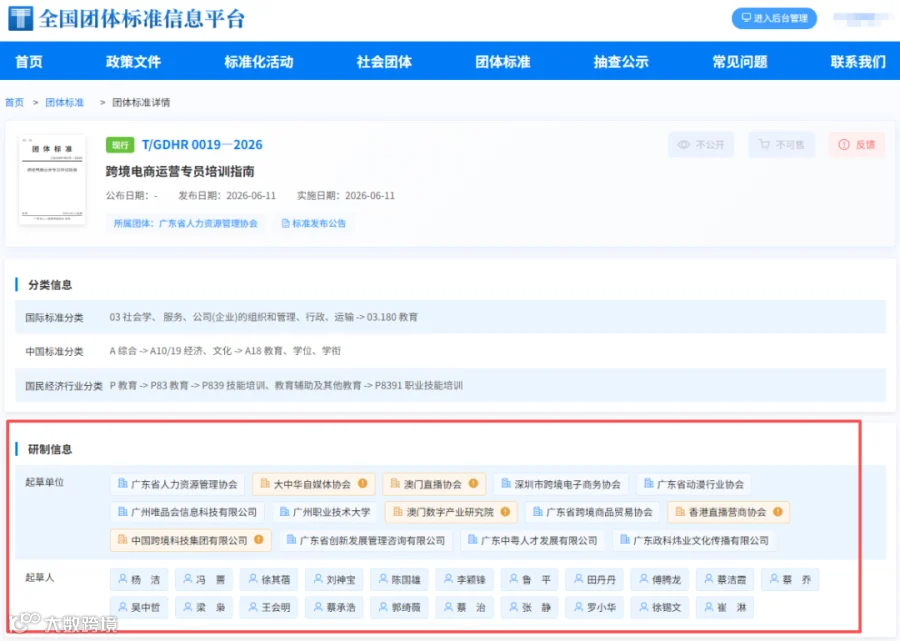This screenshot has height=641, width=900.
Task: Click the drafter tag 吴中哲
Action: click(139, 607)
